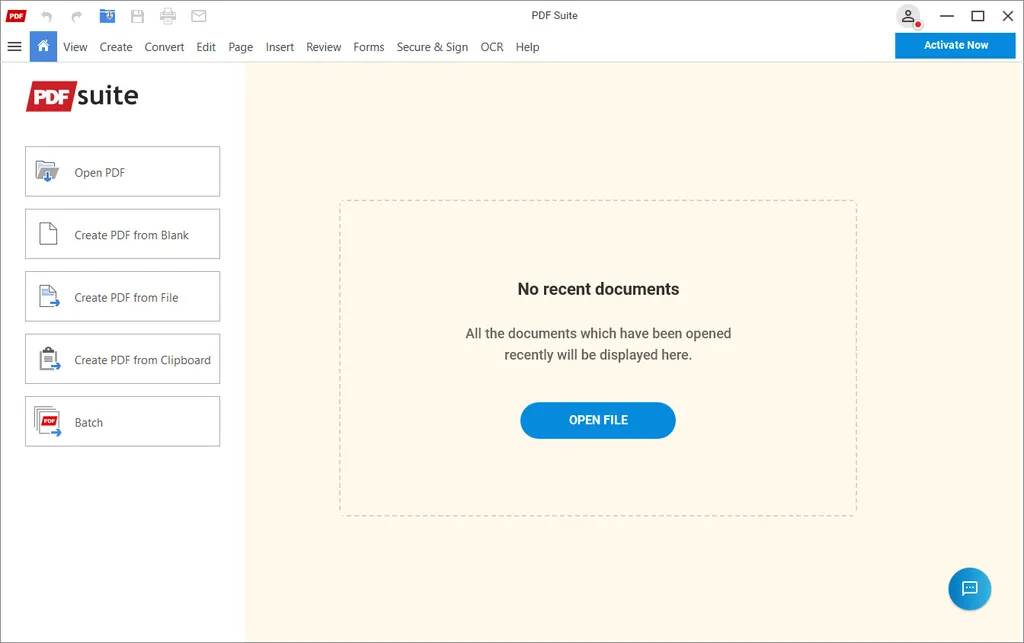The width and height of the screenshot is (1024, 643).
Task: Click the Activate Now button
Action: tap(955, 45)
